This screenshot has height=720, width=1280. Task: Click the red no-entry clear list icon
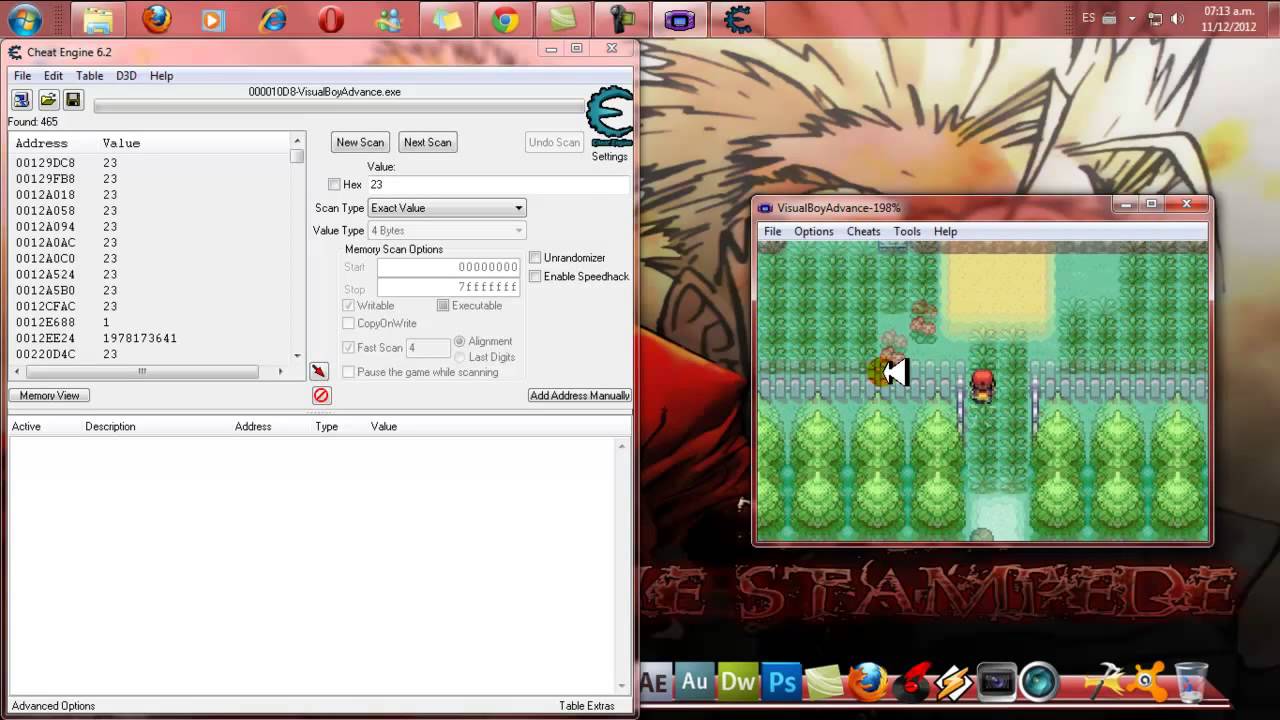click(x=321, y=396)
